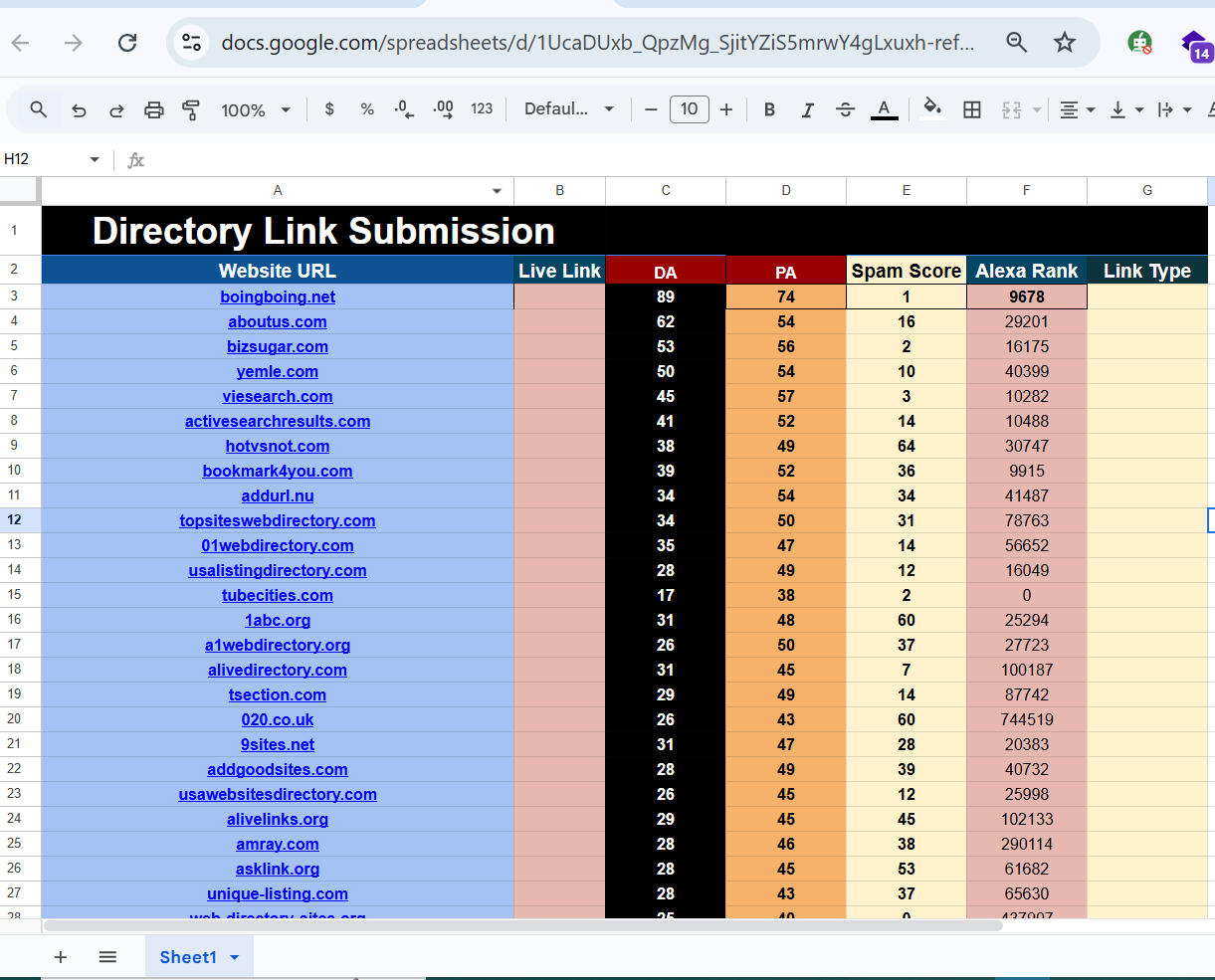This screenshot has height=980, width=1215.
Task: Toggle Italic formatting
Action: pyautogui.click(x=807, y=109)
